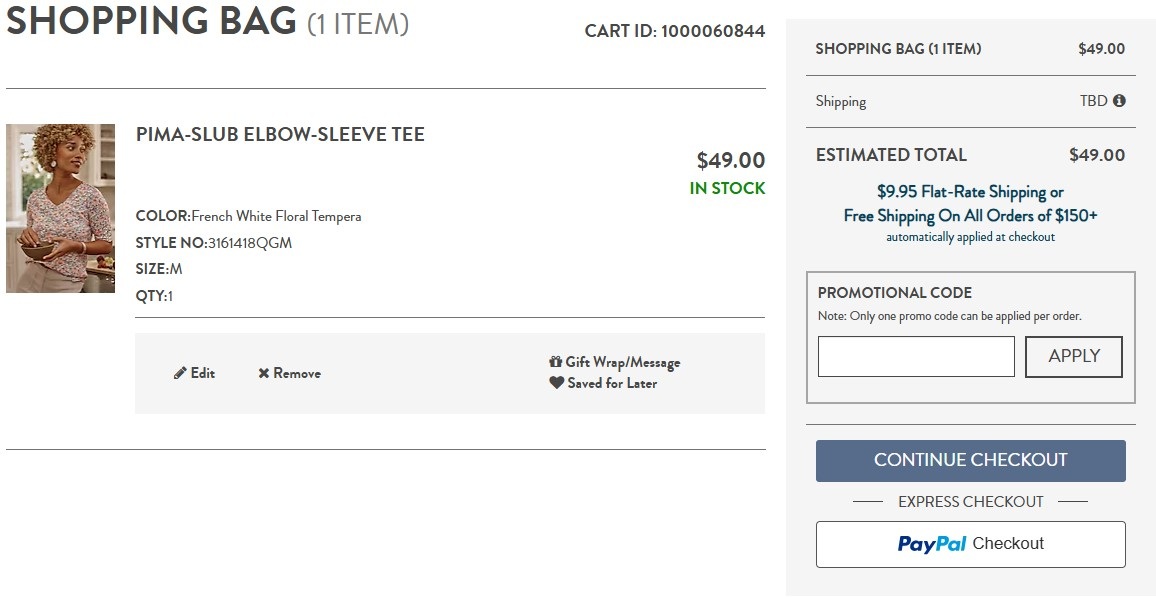Click the X icon beside Remove
This screenshot has width=1156, height=597.
264,373
